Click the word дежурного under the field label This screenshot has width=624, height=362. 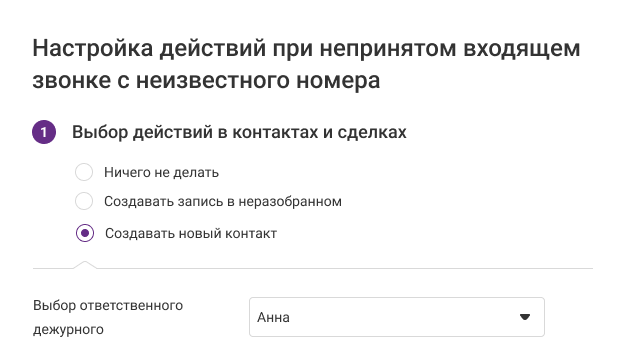pos(68,329)
